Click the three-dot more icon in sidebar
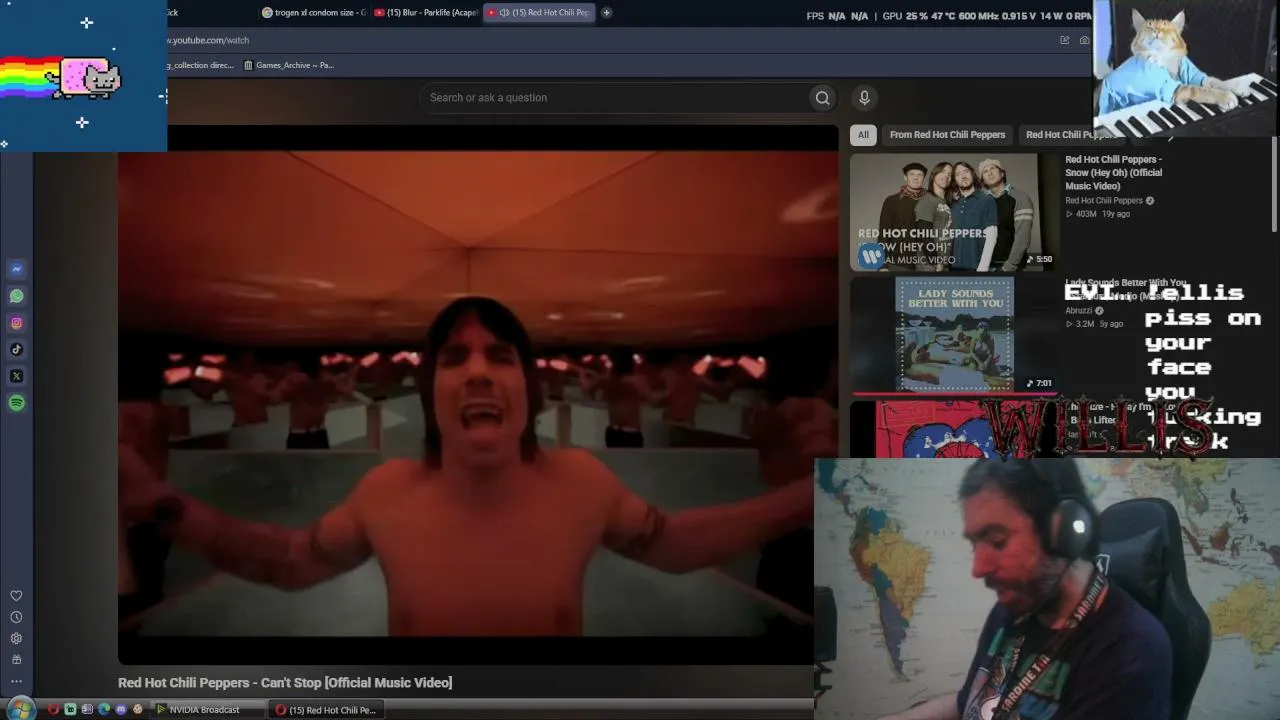Image resolution: width=1280 pixels, height=720 pixels. tap(16, 681)
